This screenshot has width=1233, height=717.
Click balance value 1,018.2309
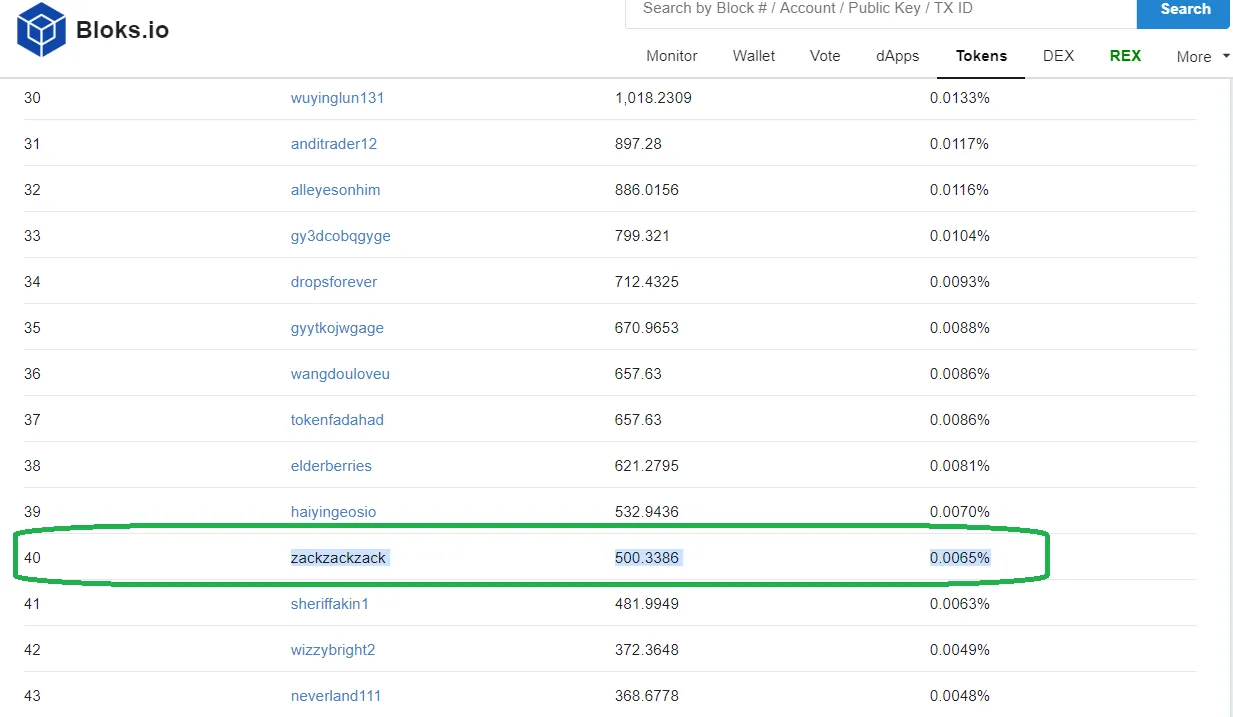pyautogui.click(x=653, y=98)
